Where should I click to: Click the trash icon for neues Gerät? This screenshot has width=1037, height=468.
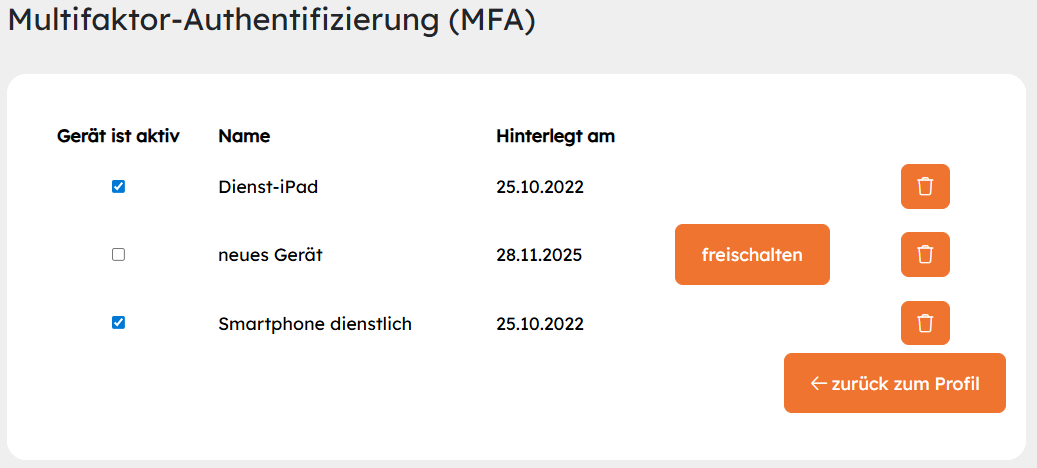click(x=925, y=255)
